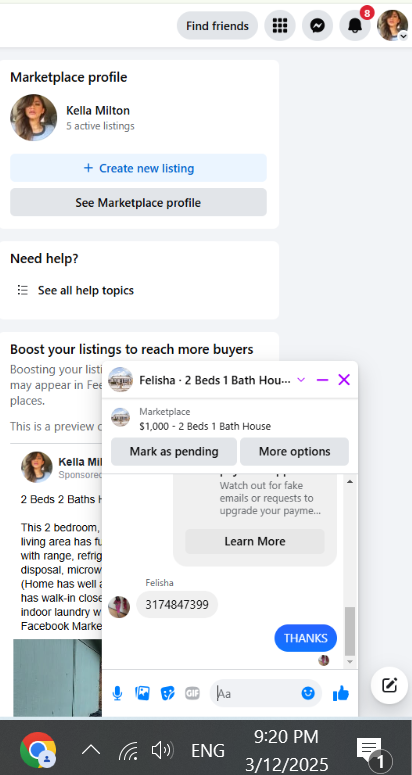412x775 pixels.
Task: Attach a photo with the image icon
Action: click(x=142, y=693)
